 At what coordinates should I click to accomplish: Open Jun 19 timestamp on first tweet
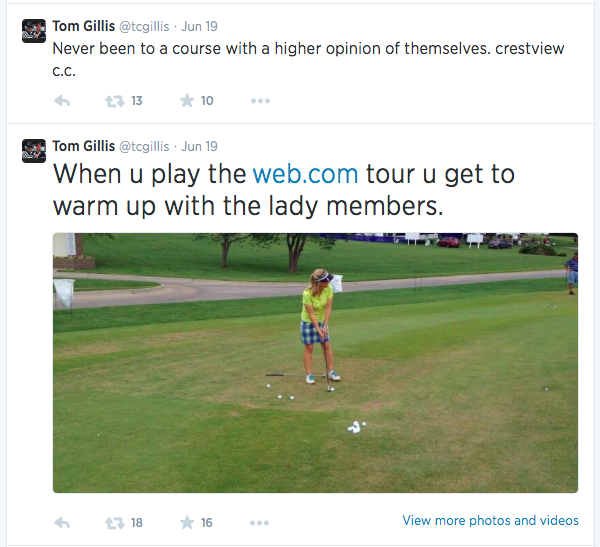[199, 25]
